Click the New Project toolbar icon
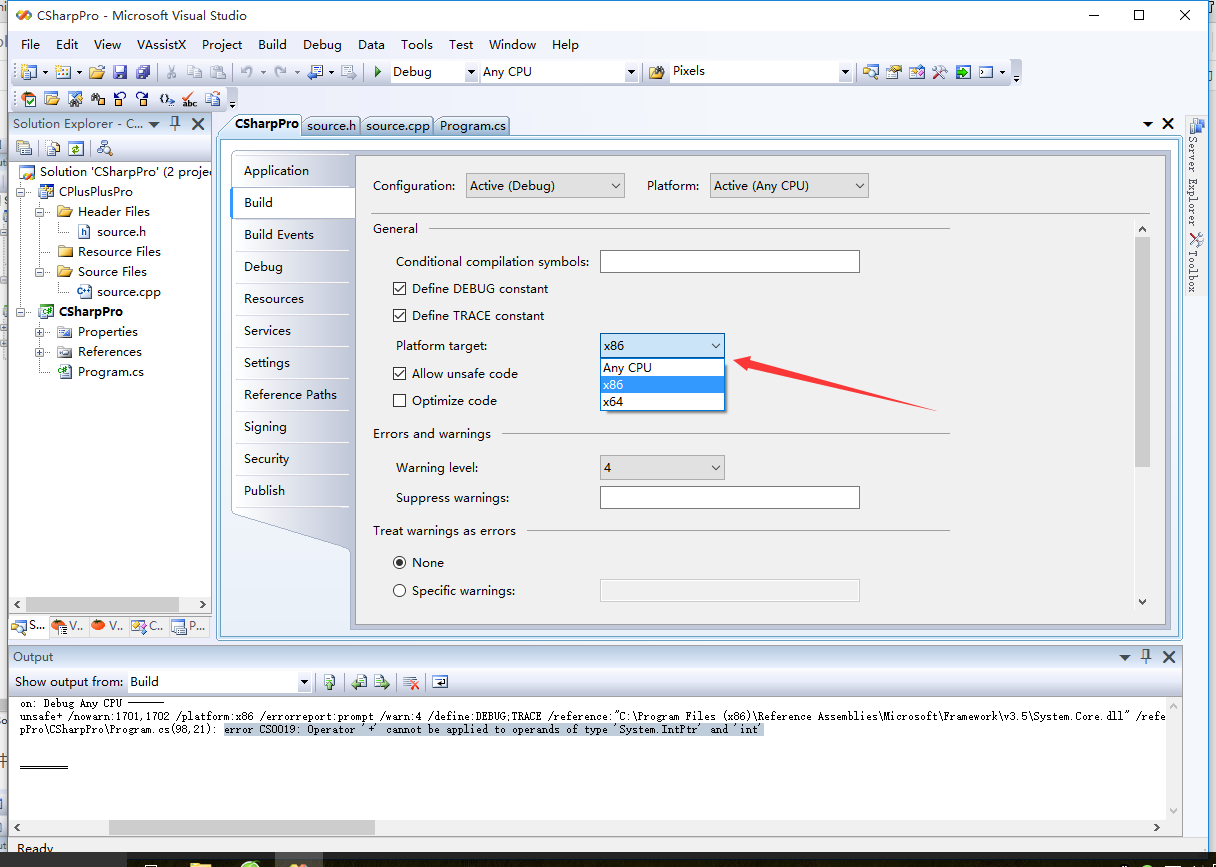The height and width of the screenshot is (867, 1216). pyautogui.click(x=28, y=72)
